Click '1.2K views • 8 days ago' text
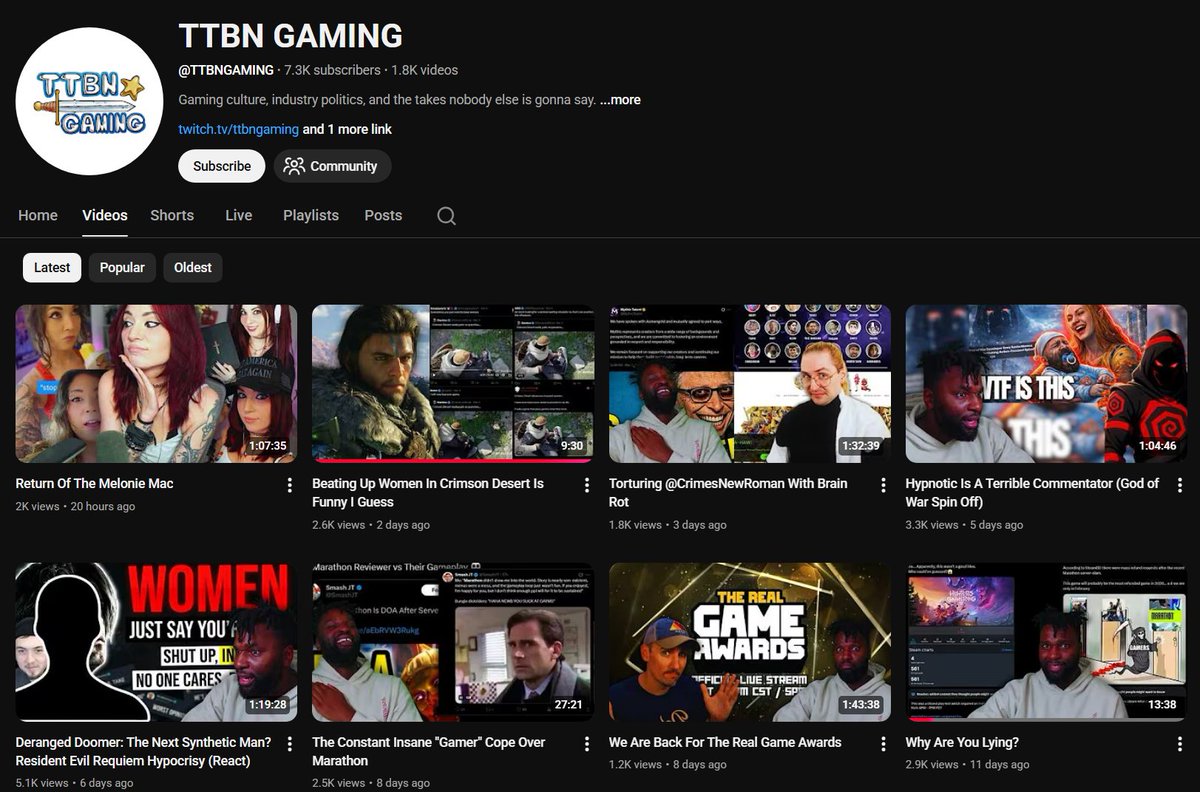Screen dimensions: 1200x792 click(667, 765)
